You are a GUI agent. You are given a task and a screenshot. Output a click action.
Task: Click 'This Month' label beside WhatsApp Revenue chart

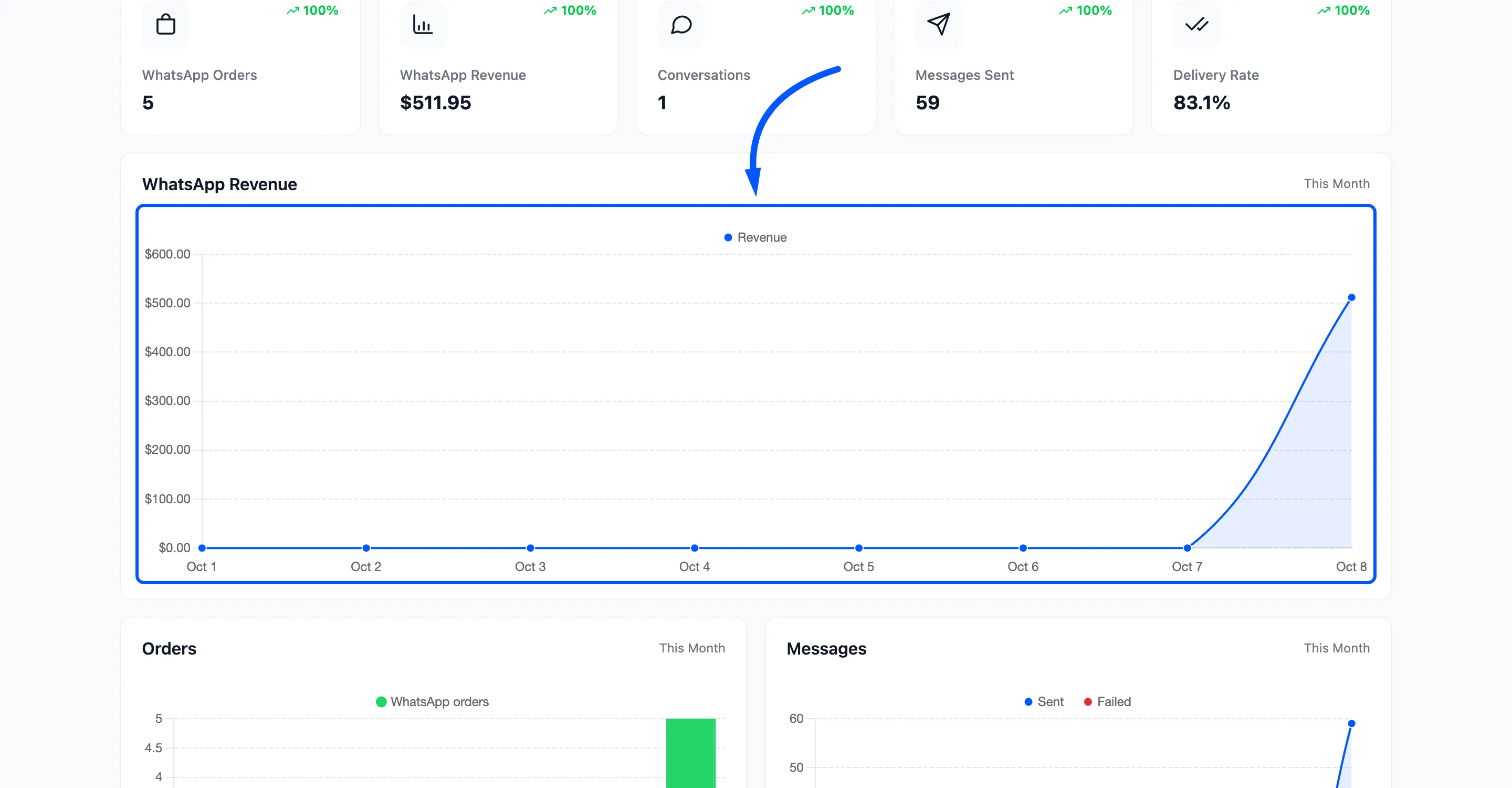pyautogui.click(x=1337, y=184)
